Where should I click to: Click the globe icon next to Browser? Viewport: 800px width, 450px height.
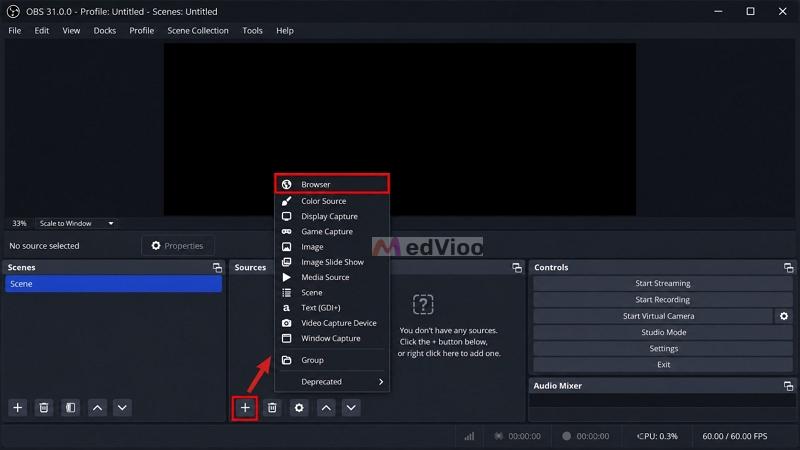click(x=287, y=184)
